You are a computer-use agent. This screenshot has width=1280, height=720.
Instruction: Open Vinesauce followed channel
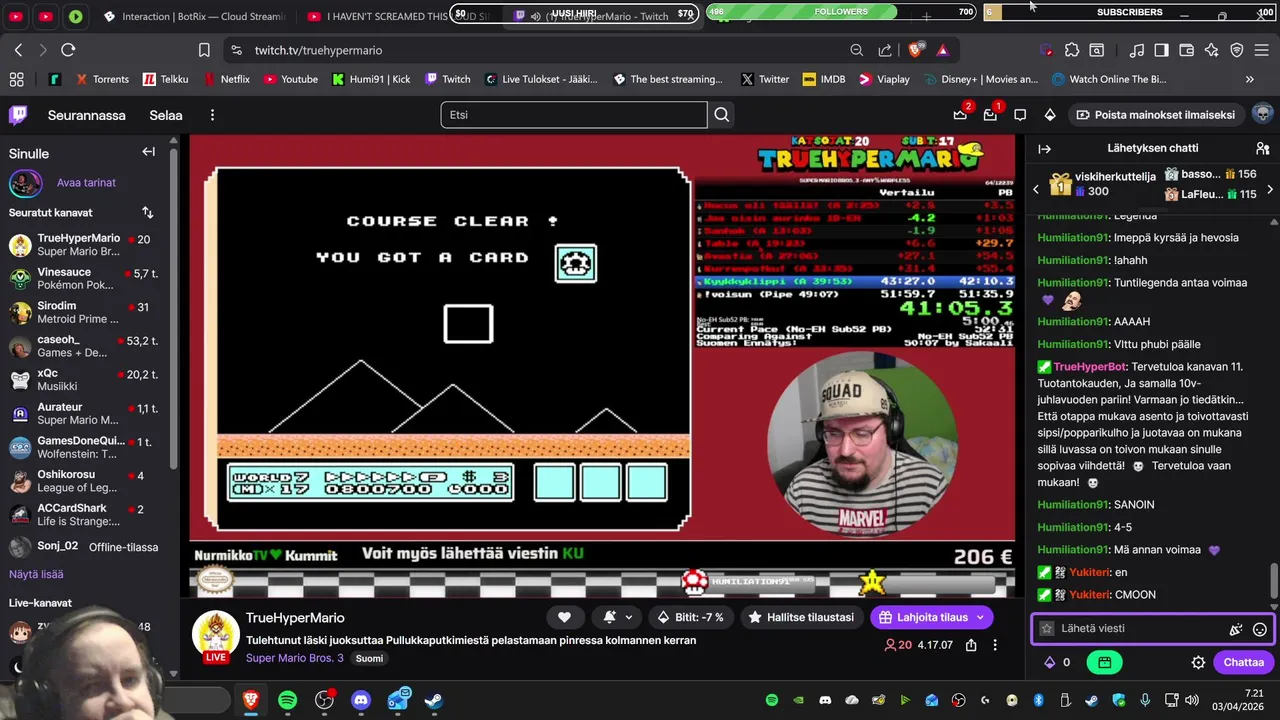84,278
